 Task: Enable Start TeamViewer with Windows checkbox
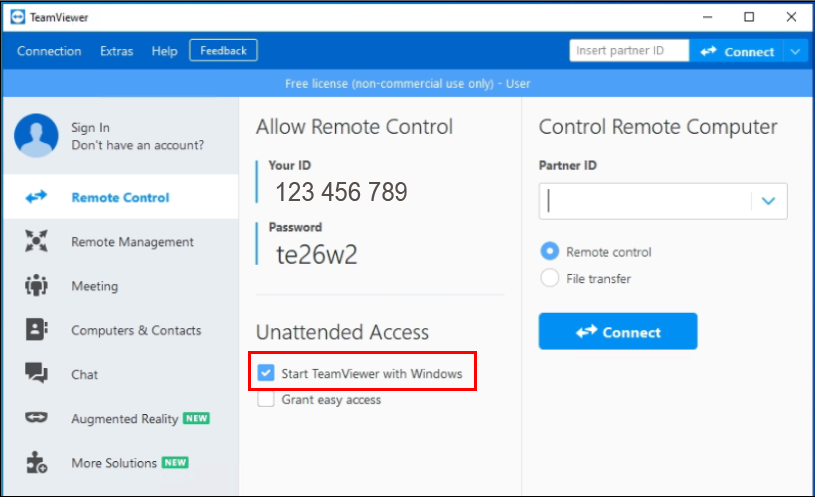[x=266, y=373]
